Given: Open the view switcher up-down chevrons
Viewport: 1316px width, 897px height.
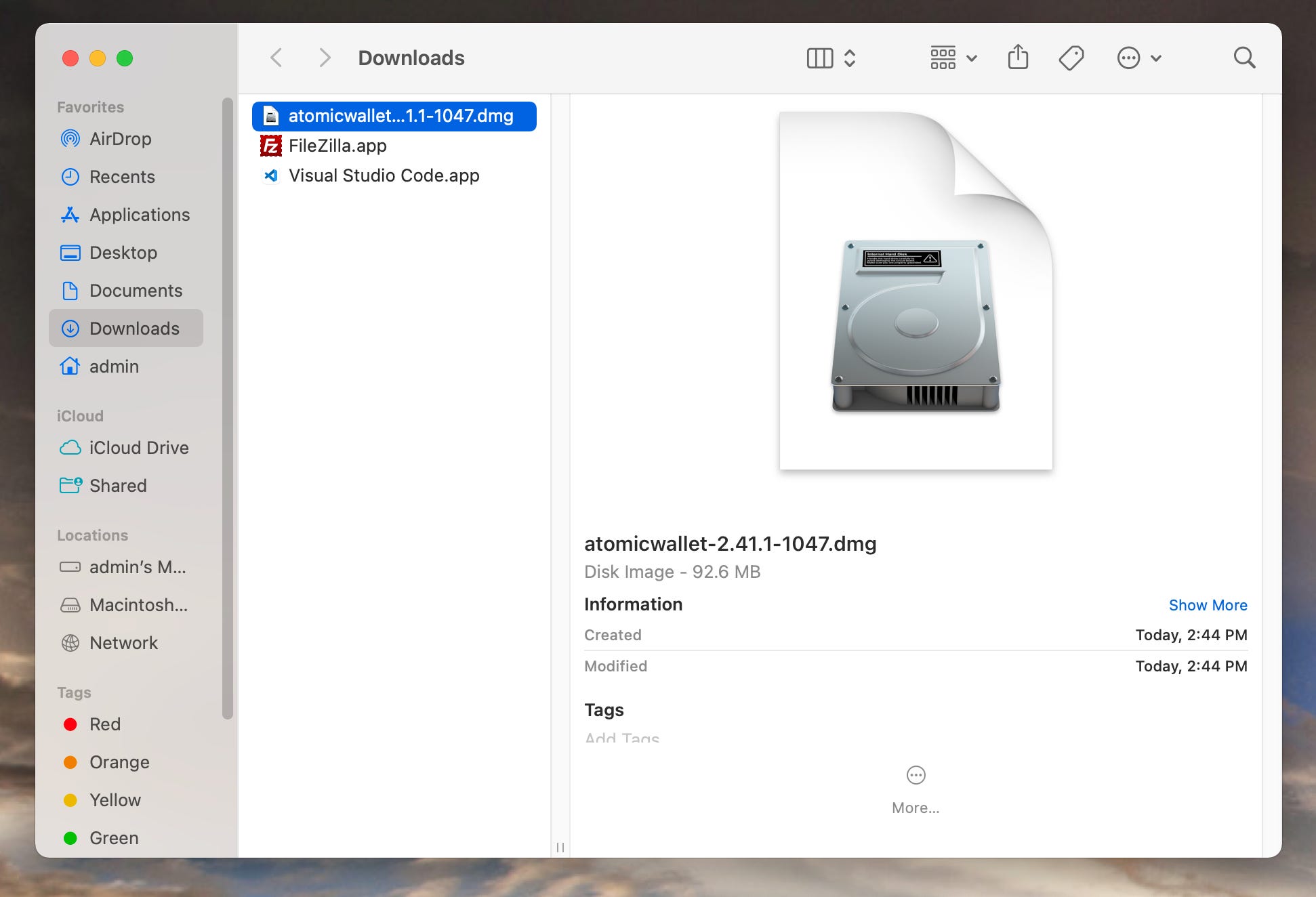Looking at the screenshot, I should 850,58.
